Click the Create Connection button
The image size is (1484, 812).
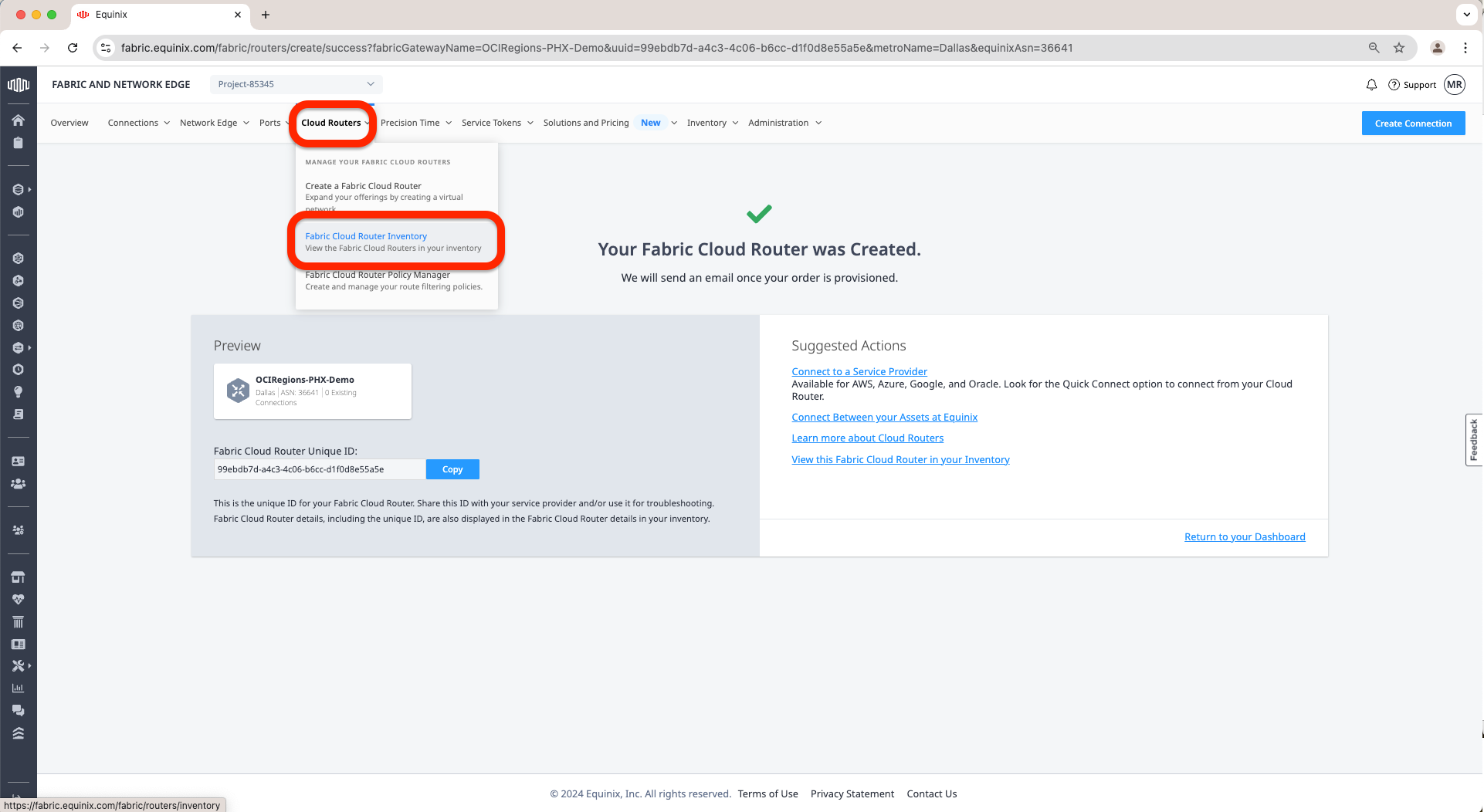click(1413, 123)
